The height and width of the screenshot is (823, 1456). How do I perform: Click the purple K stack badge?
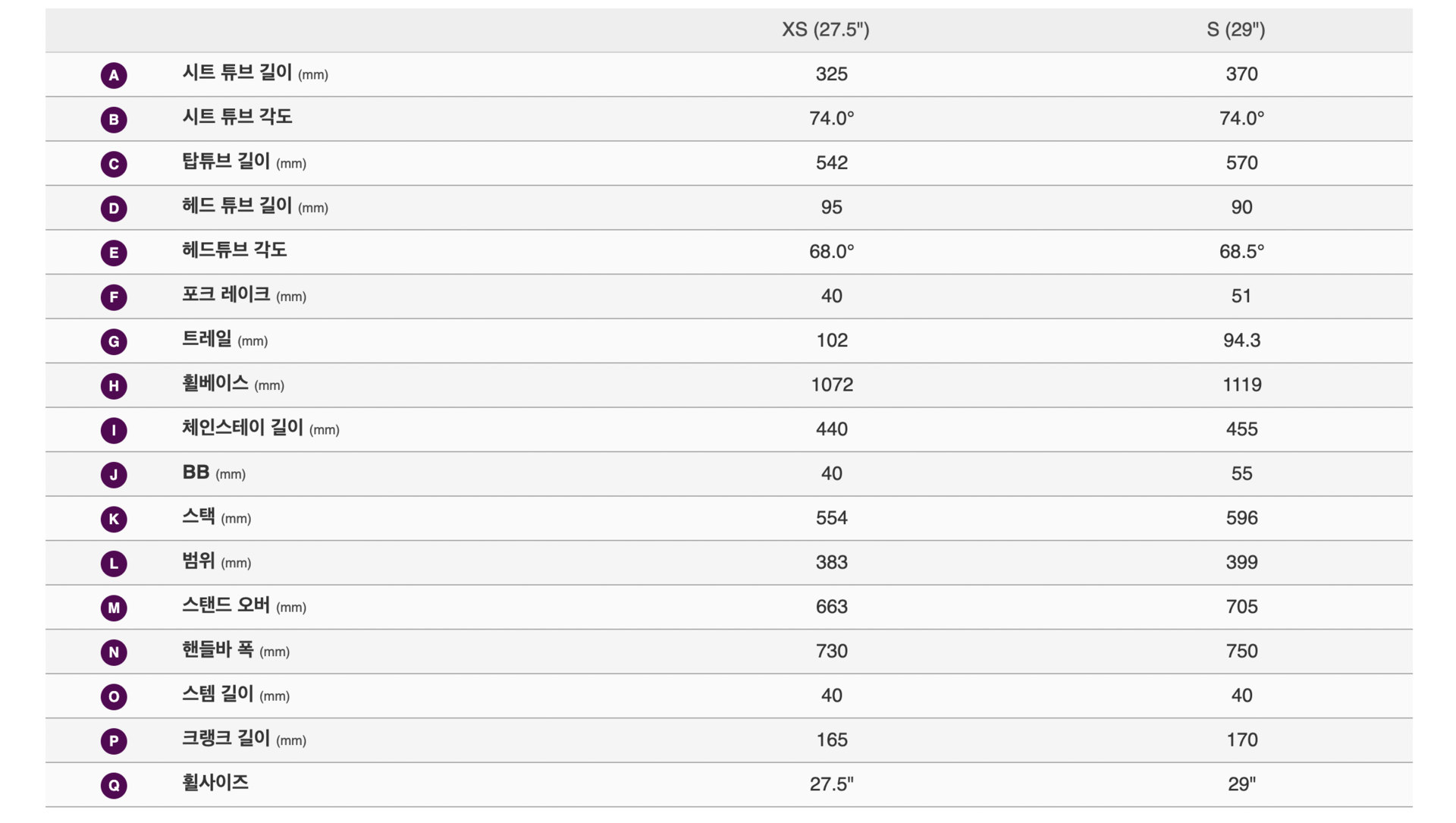point(114,519)
